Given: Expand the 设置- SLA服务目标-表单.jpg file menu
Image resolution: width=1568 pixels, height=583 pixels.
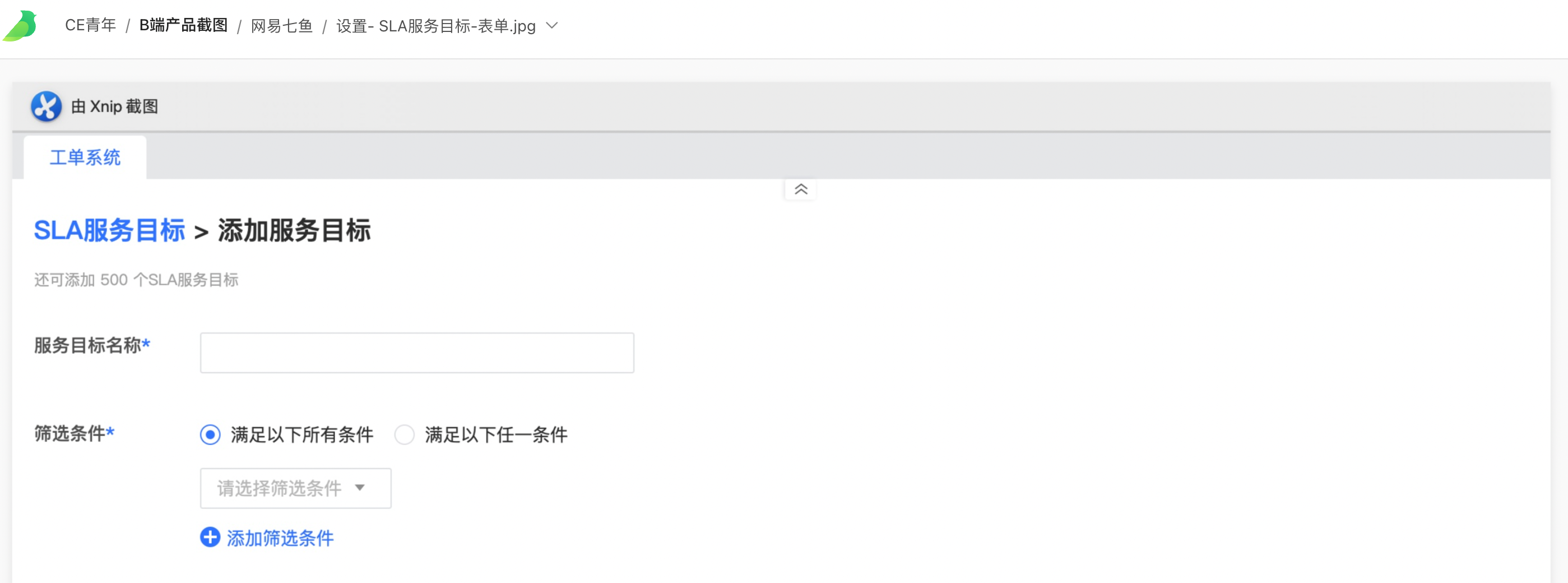Looking at the screenshot, I should (x=436, y=26).
